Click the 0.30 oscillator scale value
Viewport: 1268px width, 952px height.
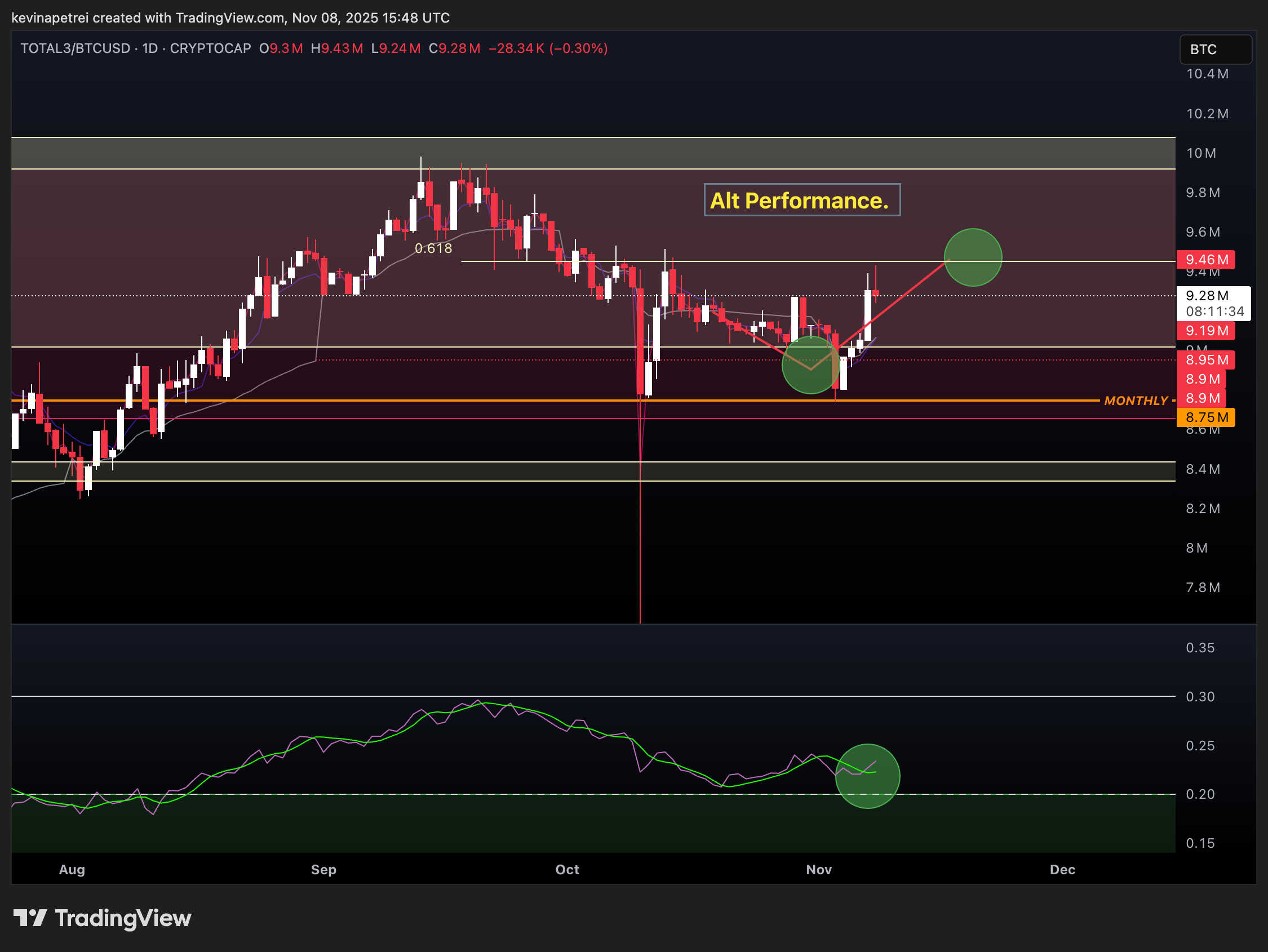(1200, 696)
